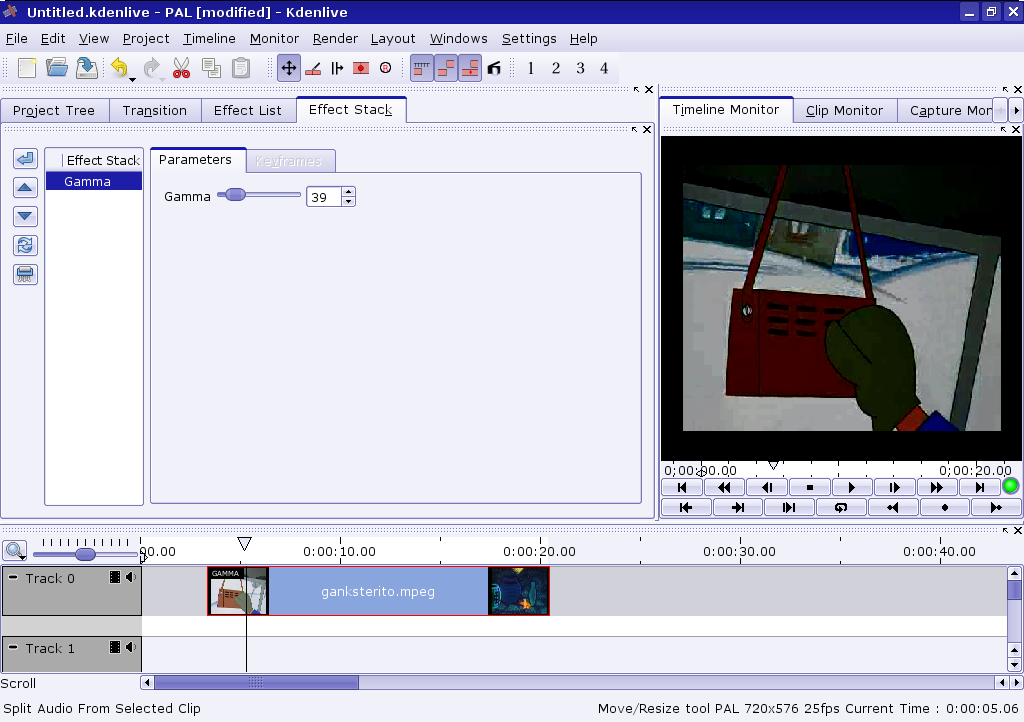This screenshot has height=722, width=1024.
Task: Open an existing project with folder icon
Action: click(x=57, y=68)
